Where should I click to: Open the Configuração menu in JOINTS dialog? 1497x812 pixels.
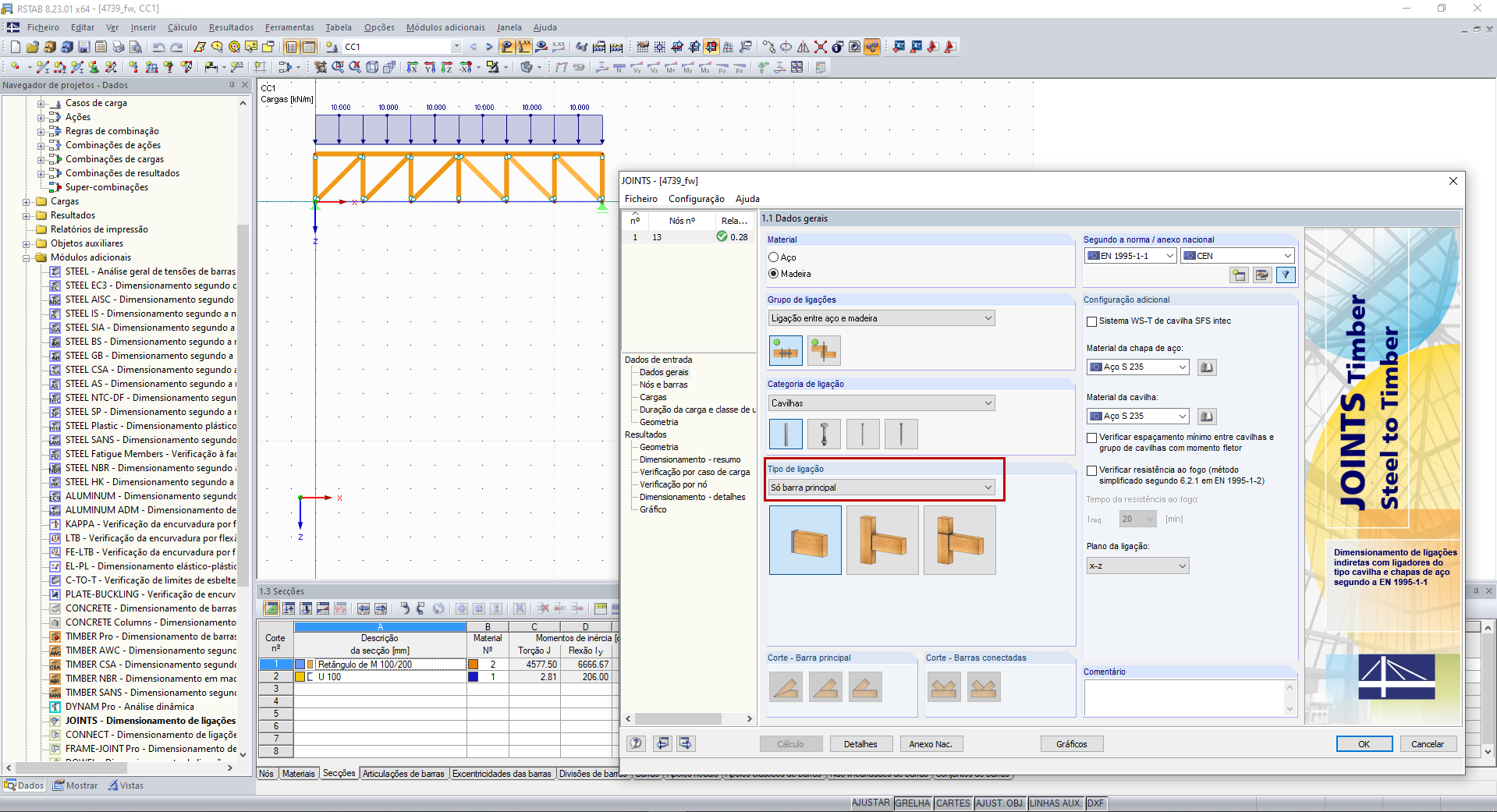coord(696,199)
